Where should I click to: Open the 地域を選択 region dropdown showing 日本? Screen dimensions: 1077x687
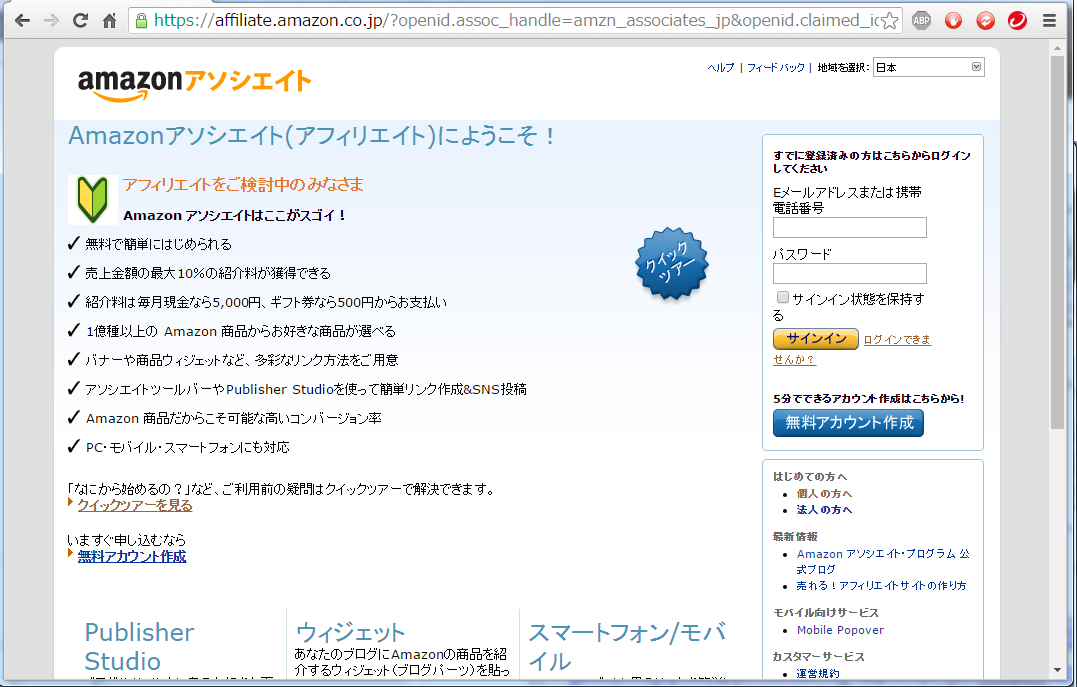[928, 67]
